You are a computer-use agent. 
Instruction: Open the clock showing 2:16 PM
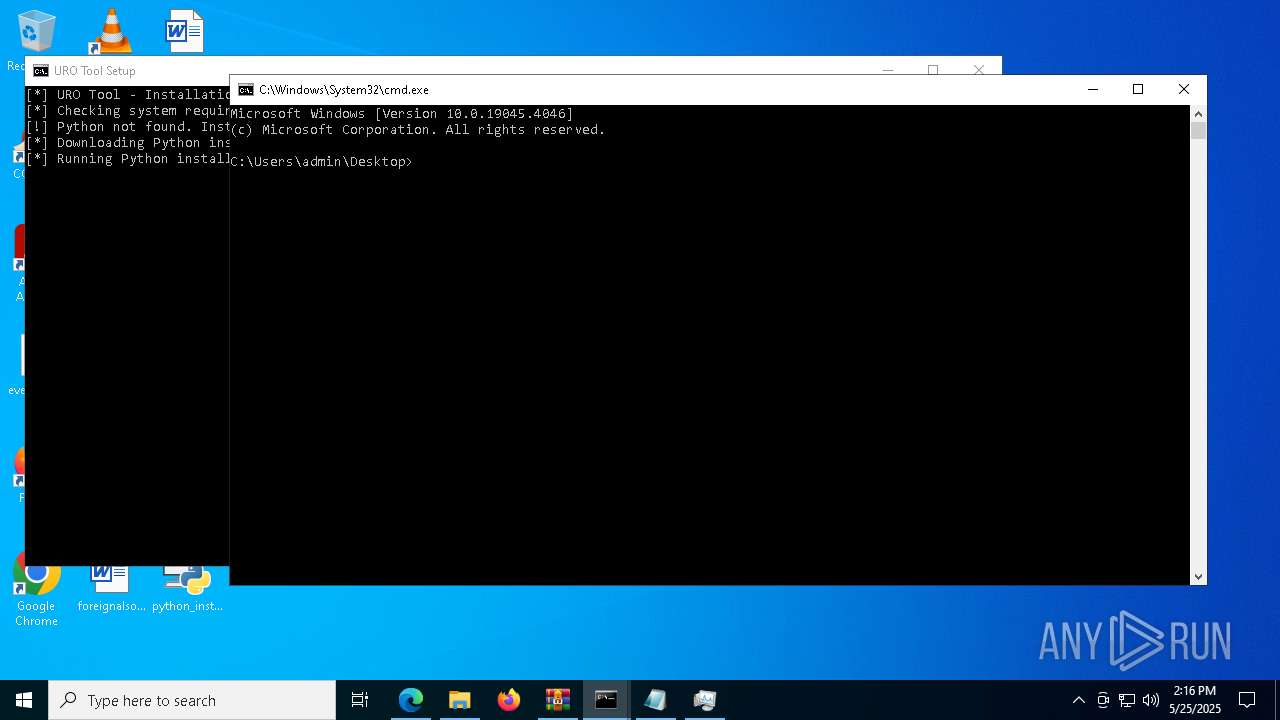1195,700
